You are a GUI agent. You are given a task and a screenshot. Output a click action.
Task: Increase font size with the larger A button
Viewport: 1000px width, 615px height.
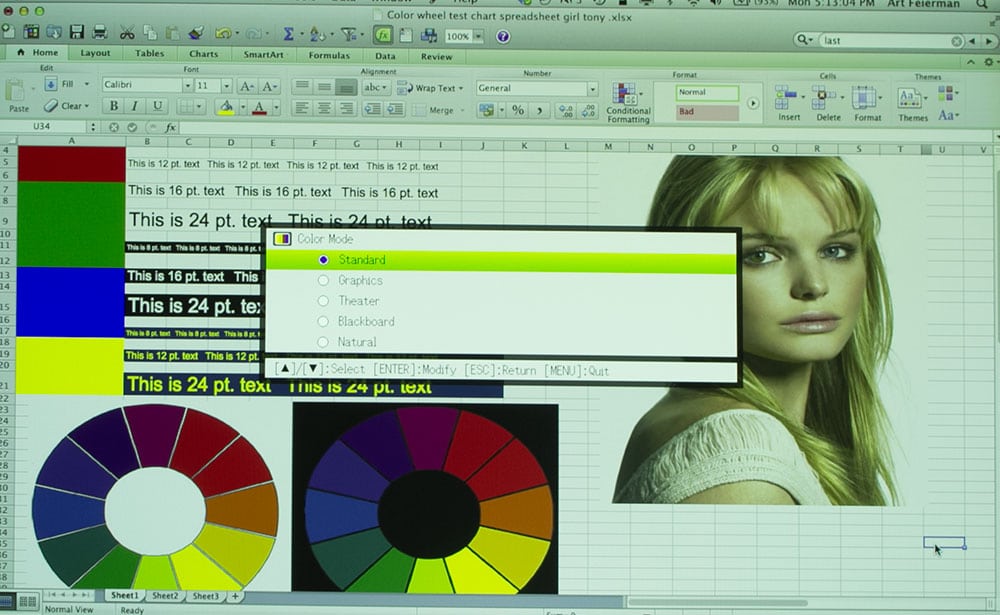coord(246,86)
